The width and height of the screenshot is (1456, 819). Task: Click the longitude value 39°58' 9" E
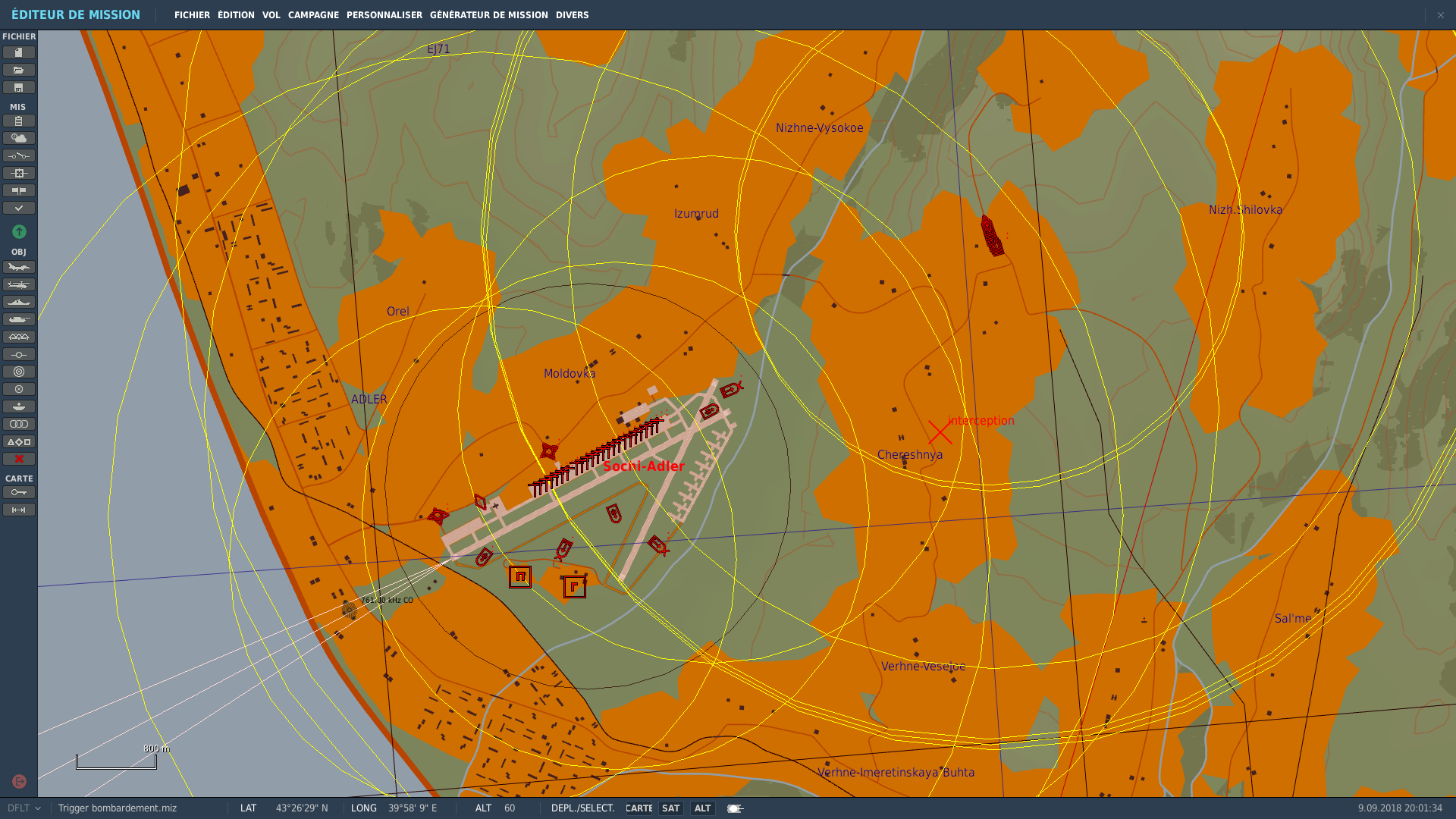[413, 808]
